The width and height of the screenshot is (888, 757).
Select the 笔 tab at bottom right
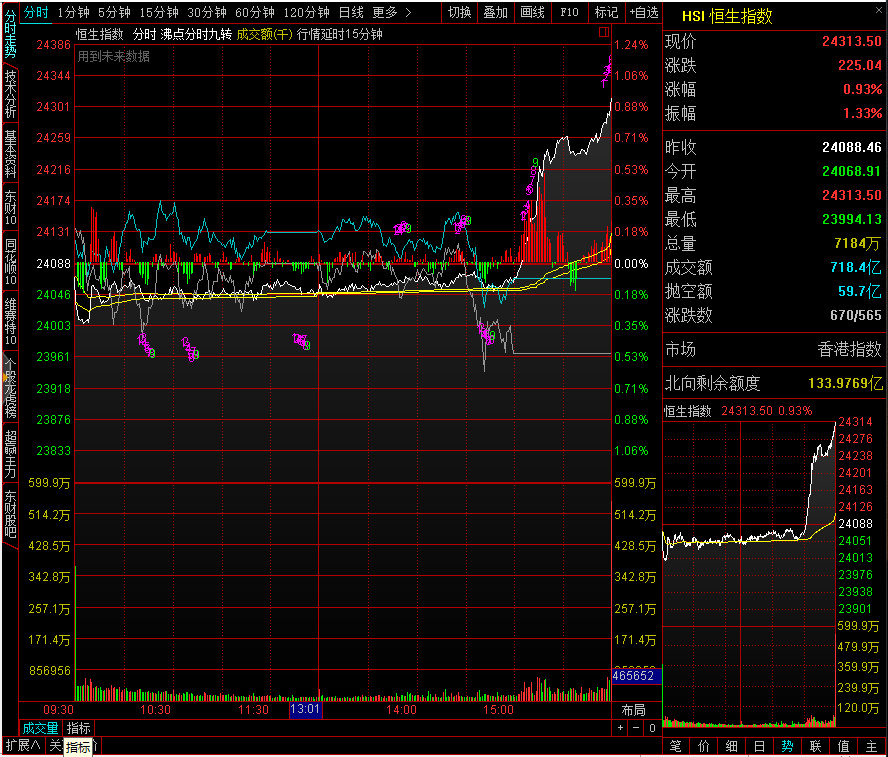coord(675,746)
